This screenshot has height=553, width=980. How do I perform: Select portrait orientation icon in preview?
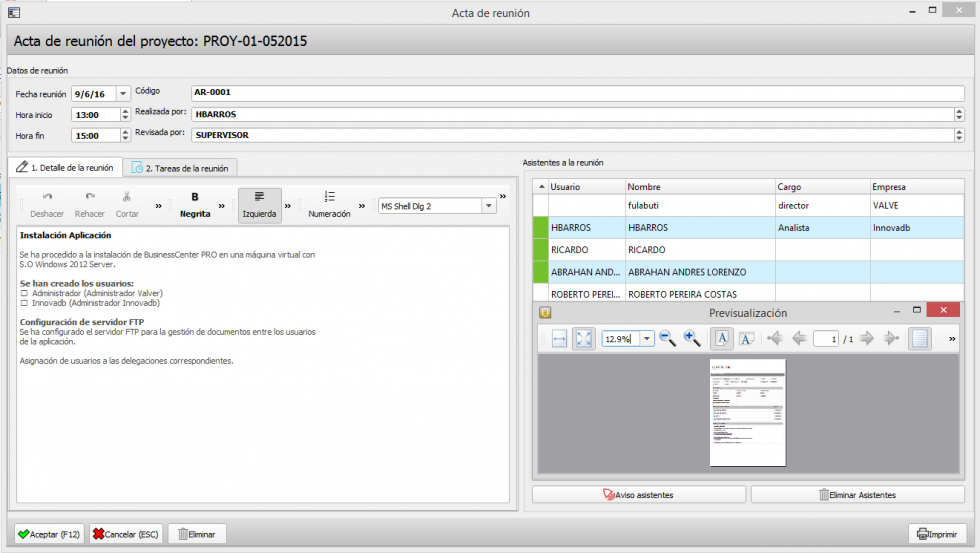tap(722, 339)
